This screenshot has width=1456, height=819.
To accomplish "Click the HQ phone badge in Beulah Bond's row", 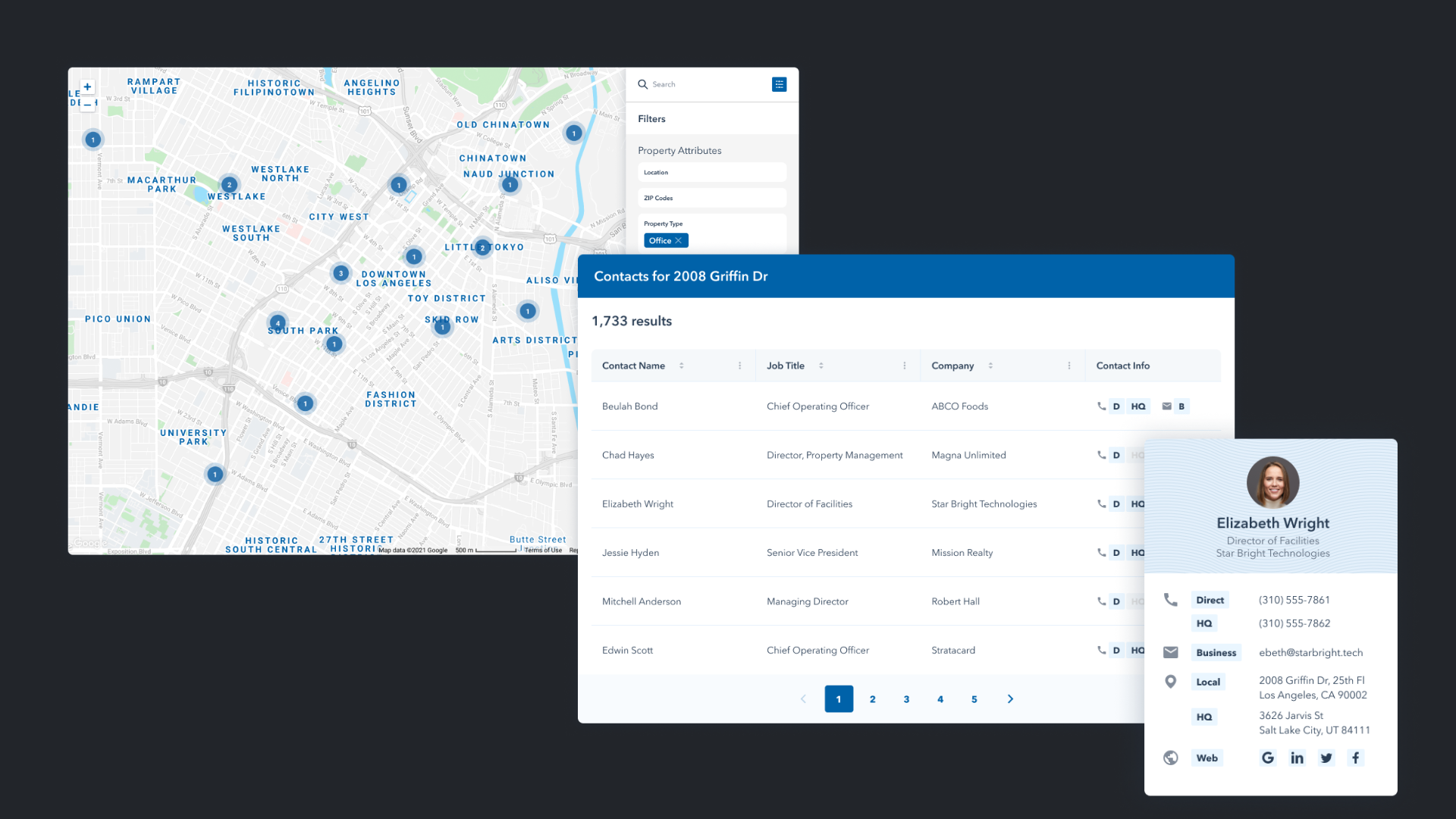I will click(1138, 406).
